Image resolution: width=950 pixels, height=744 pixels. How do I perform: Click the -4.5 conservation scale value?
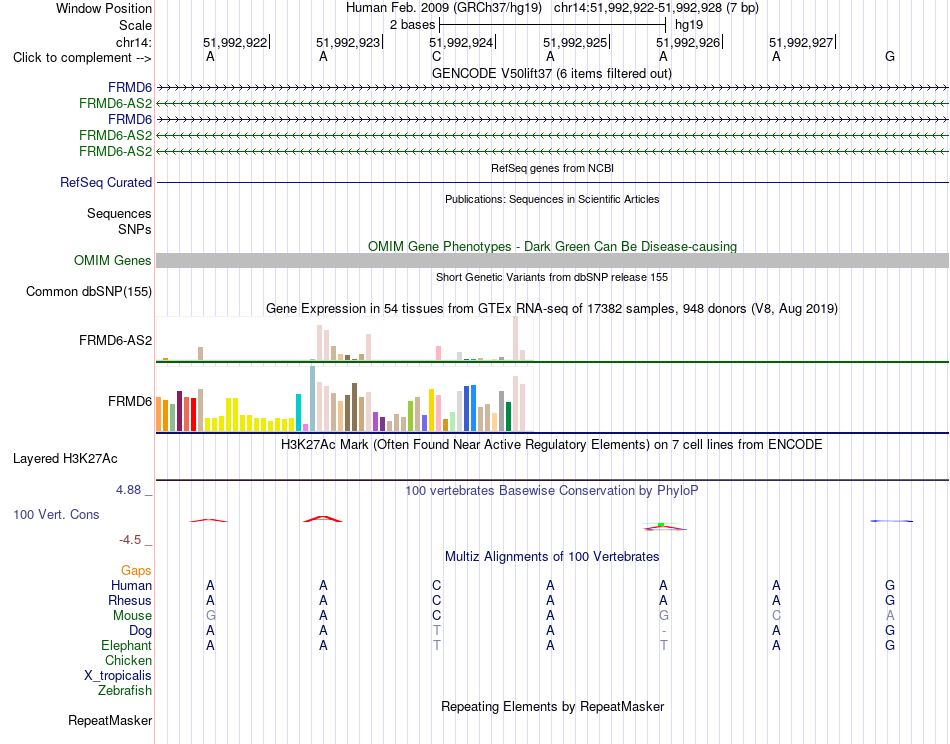click(x=130, y=540)
